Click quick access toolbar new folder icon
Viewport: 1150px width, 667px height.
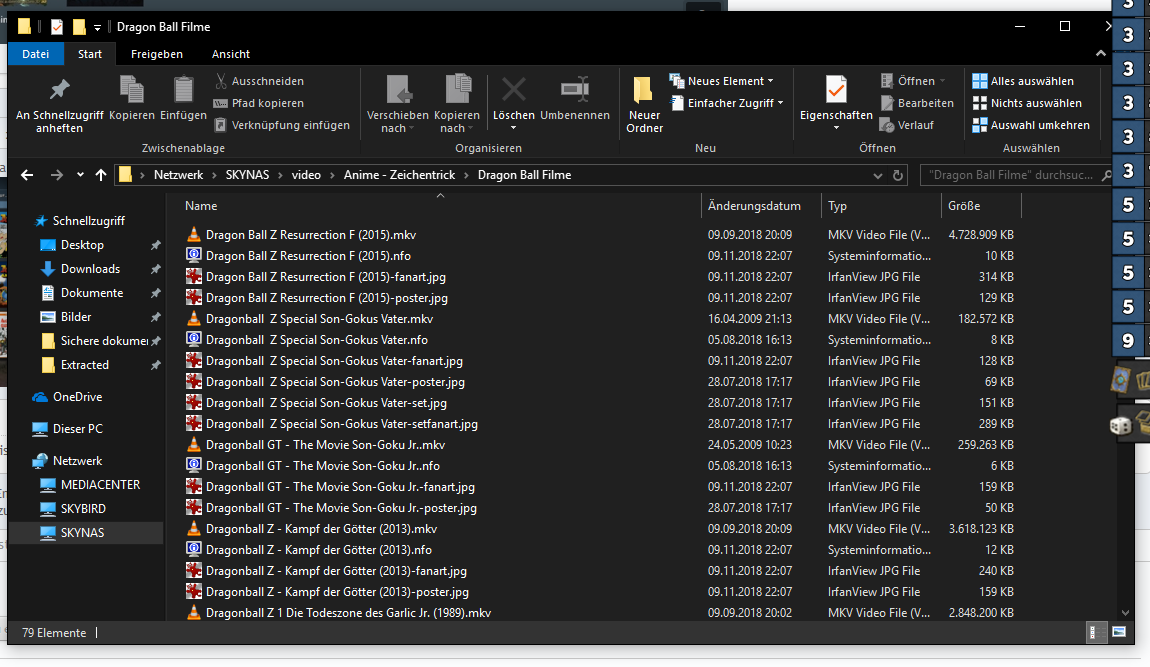click(78, 27)
